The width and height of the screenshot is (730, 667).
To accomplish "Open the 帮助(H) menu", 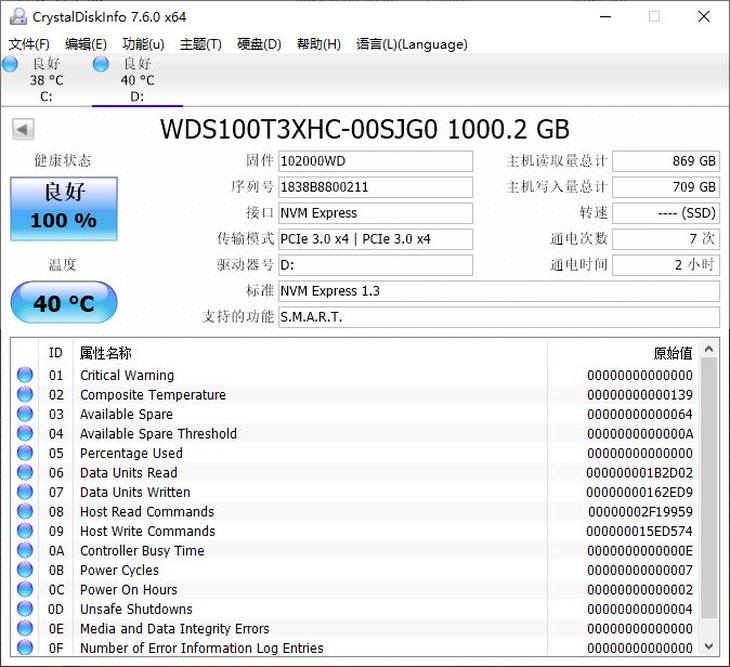I will pos(319,44).
